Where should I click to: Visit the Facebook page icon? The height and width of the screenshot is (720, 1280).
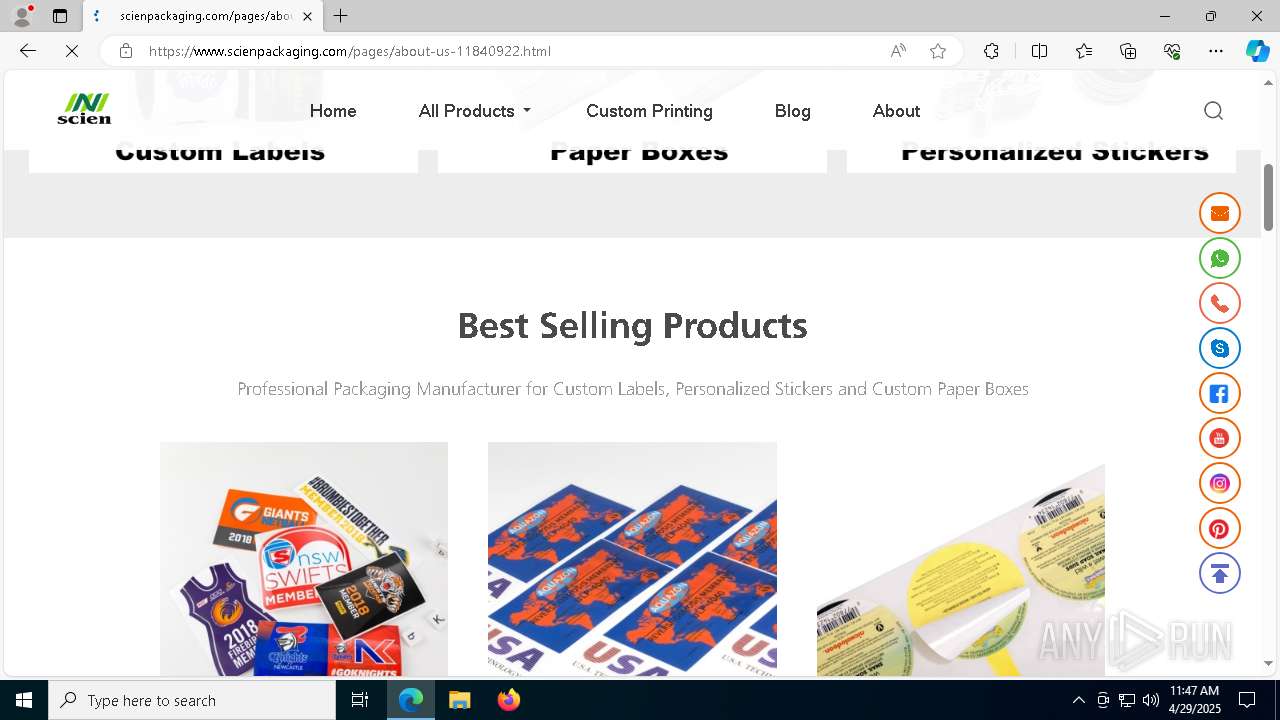click(1219, 393)
